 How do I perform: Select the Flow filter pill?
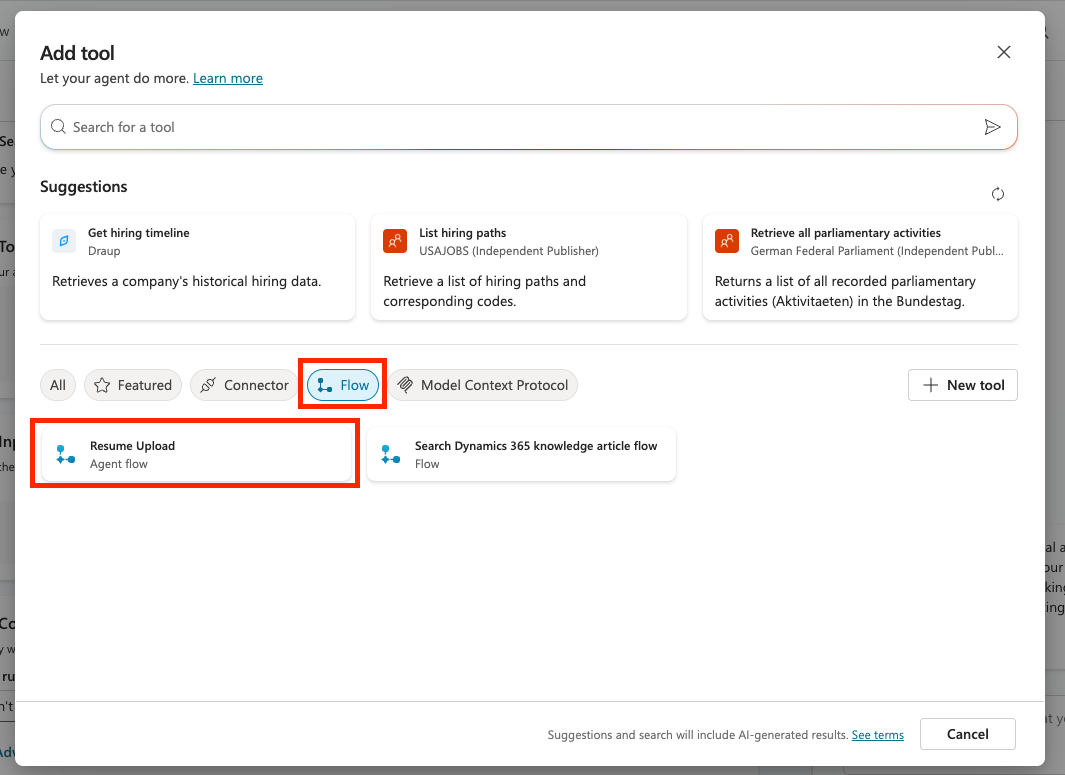(343, 385)
